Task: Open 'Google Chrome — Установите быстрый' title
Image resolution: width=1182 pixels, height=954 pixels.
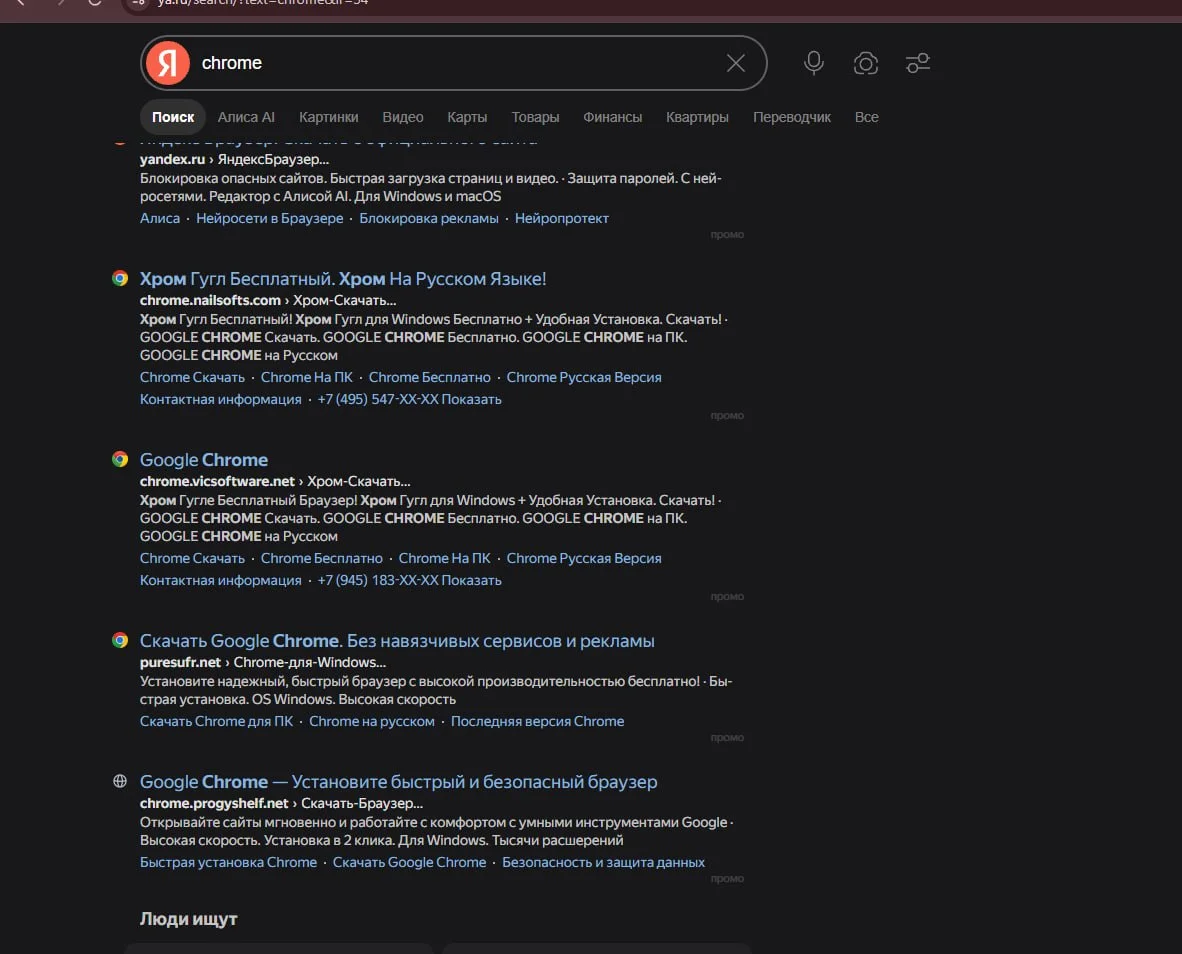Action: pyautogui.click(x=398, y=782)
